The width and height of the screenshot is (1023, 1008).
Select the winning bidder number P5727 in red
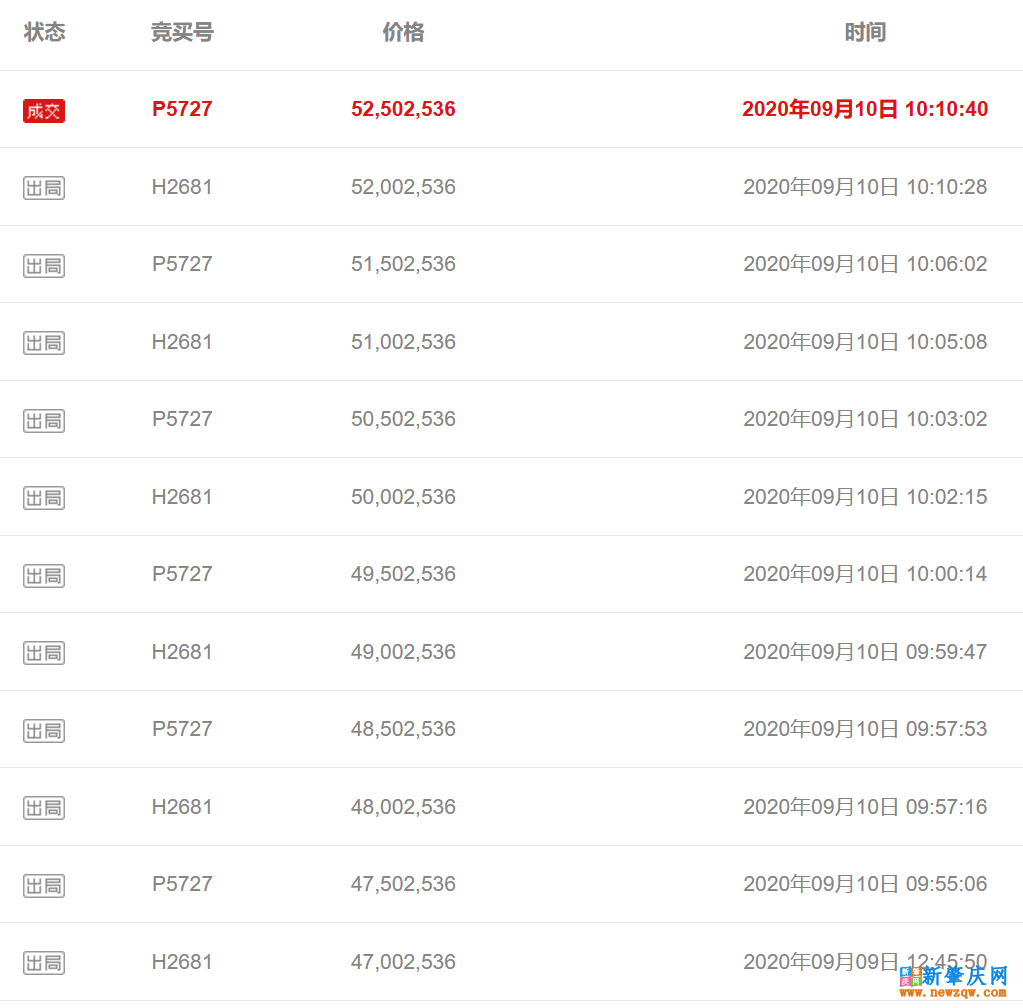point(182,109)
